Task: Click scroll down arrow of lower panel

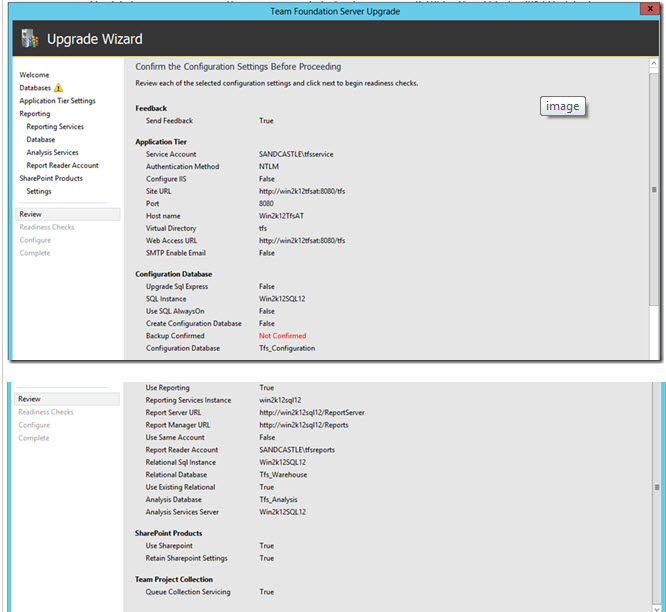Action: click(657, 608)
